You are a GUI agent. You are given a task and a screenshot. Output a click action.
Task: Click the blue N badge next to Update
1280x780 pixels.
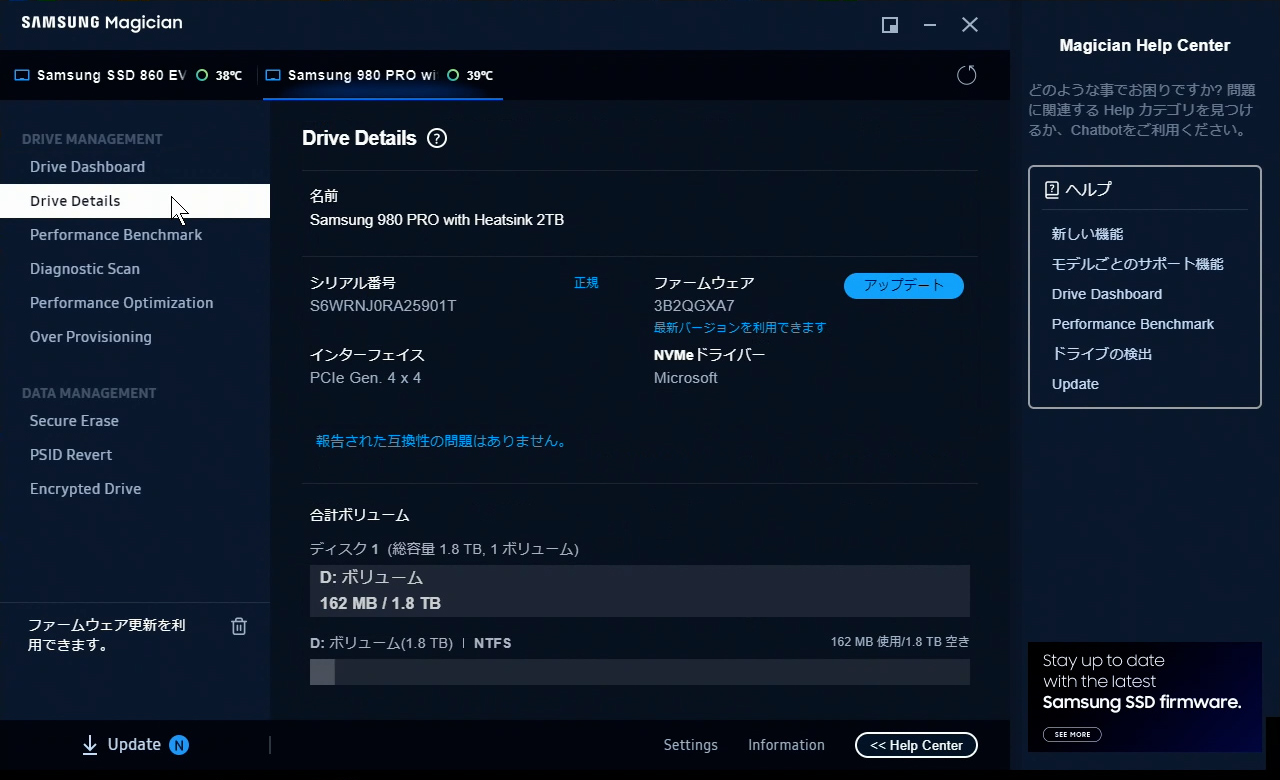(179, 745)
